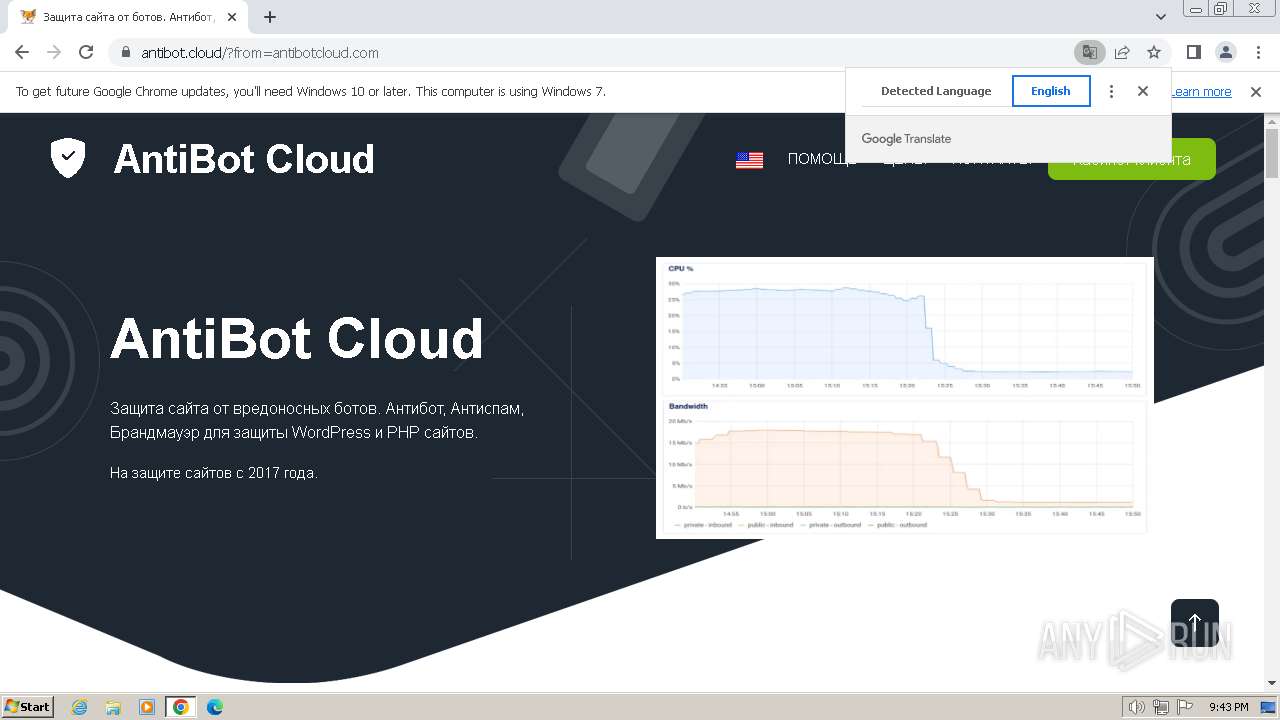The height and width of the screenshot is (720, 1280).
Task: Click the scrollbar down arrow
Action: pos(1272,683)
